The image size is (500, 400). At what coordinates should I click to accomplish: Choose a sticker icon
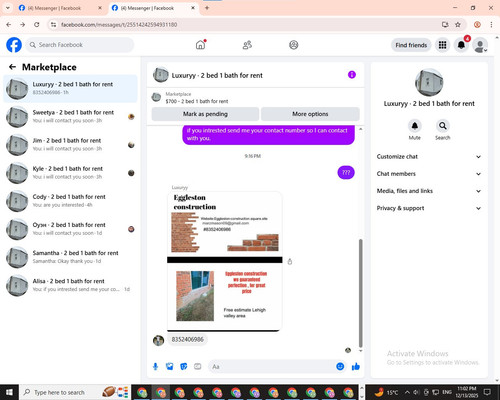coord(184,367)
